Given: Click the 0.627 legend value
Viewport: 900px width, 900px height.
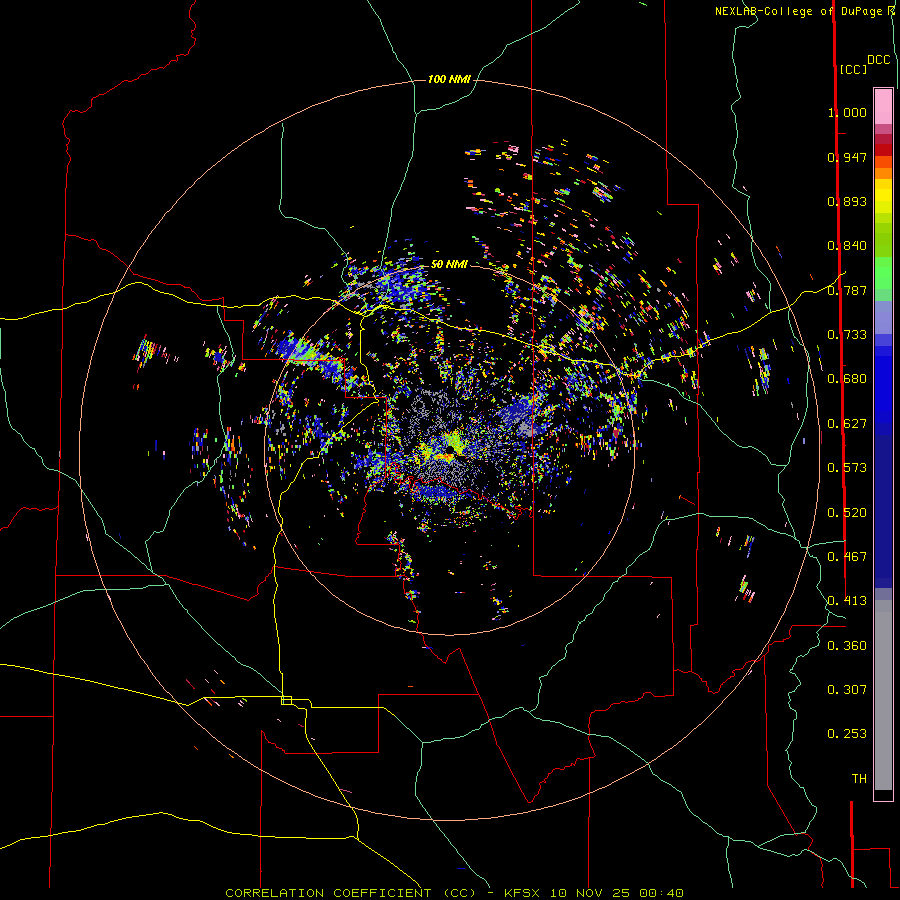Looking at the screenshot, I should (847, 424).
